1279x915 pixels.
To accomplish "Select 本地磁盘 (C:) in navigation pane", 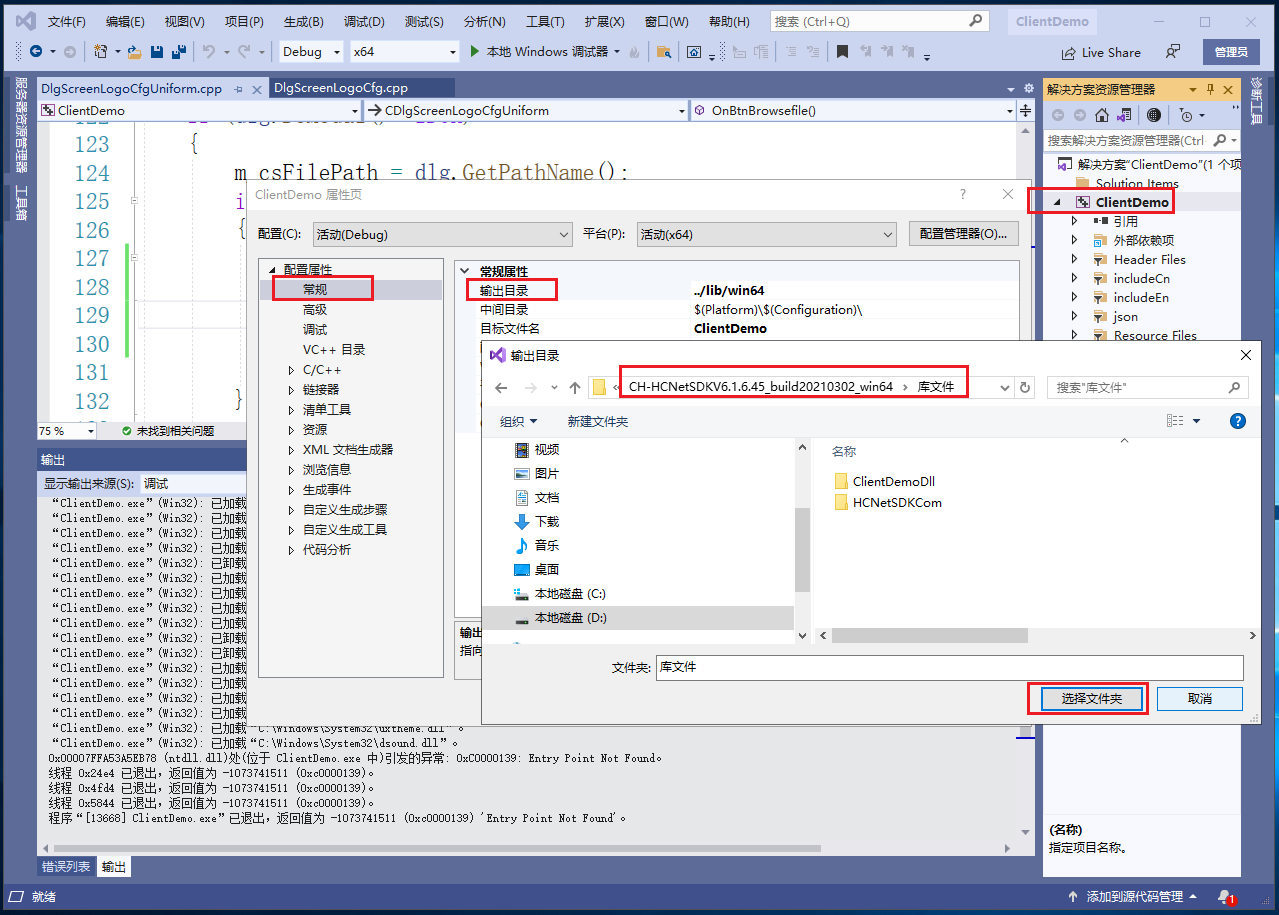I will tap(559, 594).
